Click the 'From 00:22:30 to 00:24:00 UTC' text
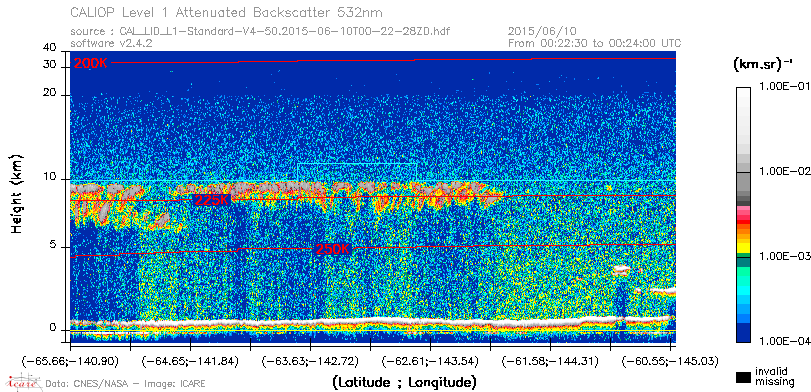The image size is (811, 392). (595, 43)
